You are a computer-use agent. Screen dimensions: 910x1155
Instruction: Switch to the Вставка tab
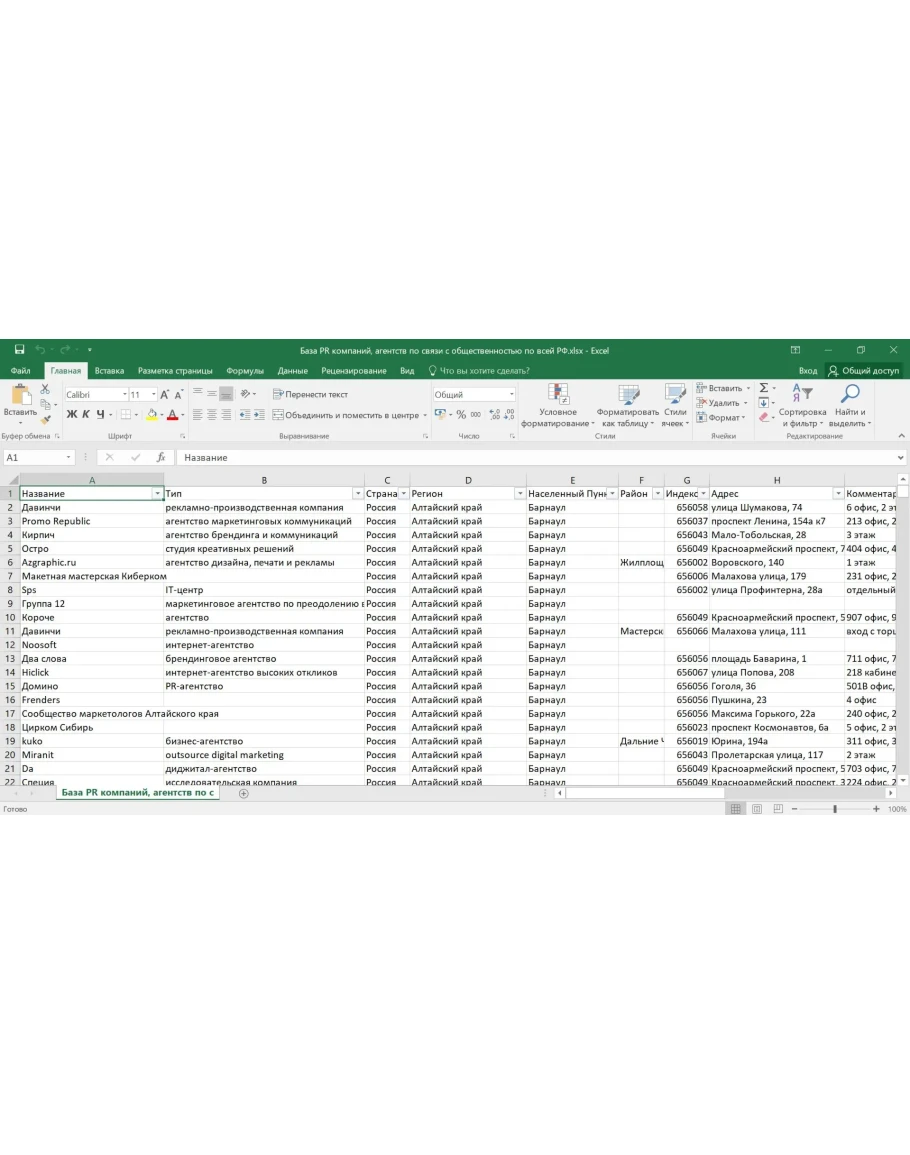109,371
